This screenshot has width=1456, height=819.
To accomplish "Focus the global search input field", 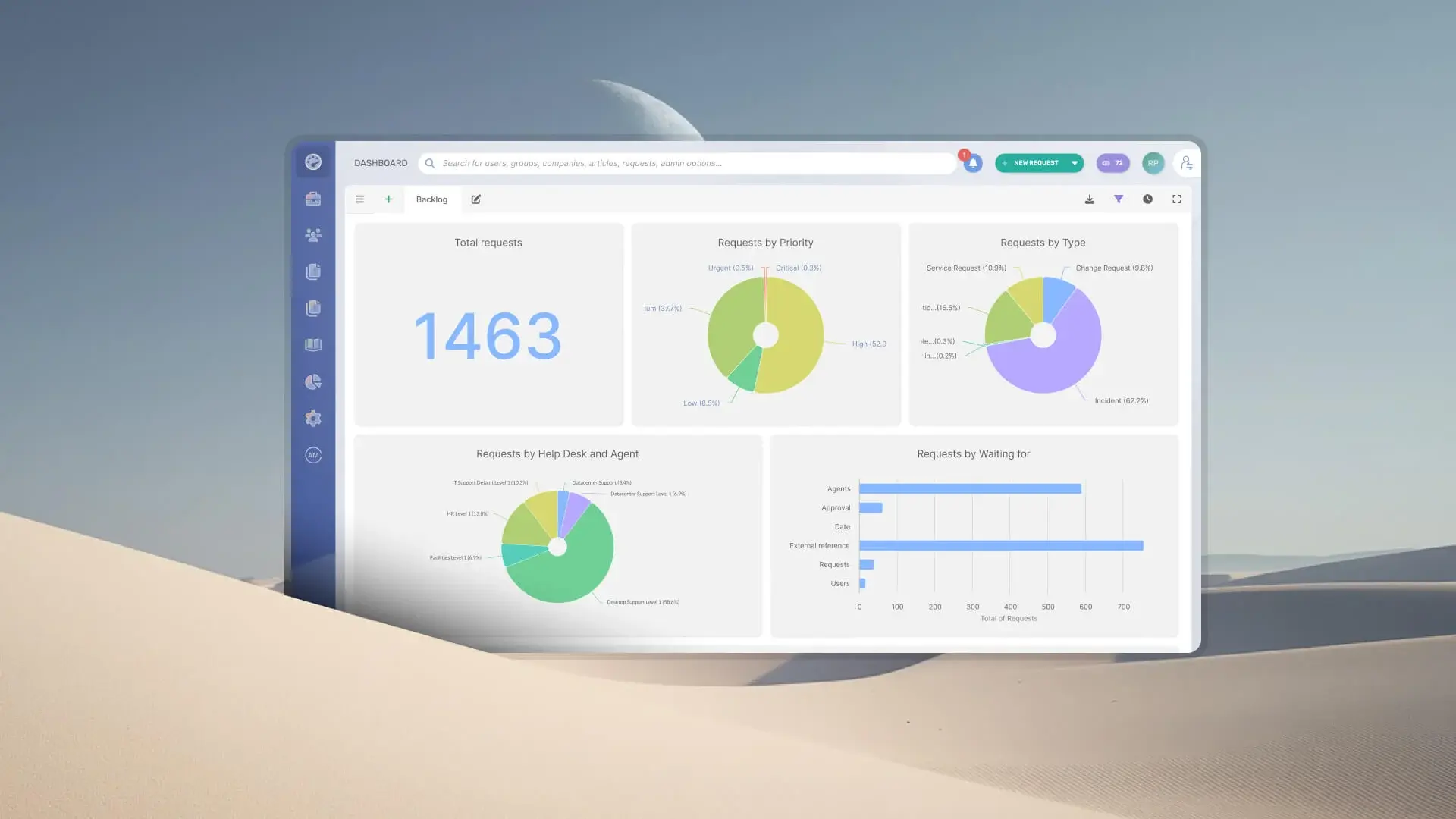I will click(x=687, y=163).
